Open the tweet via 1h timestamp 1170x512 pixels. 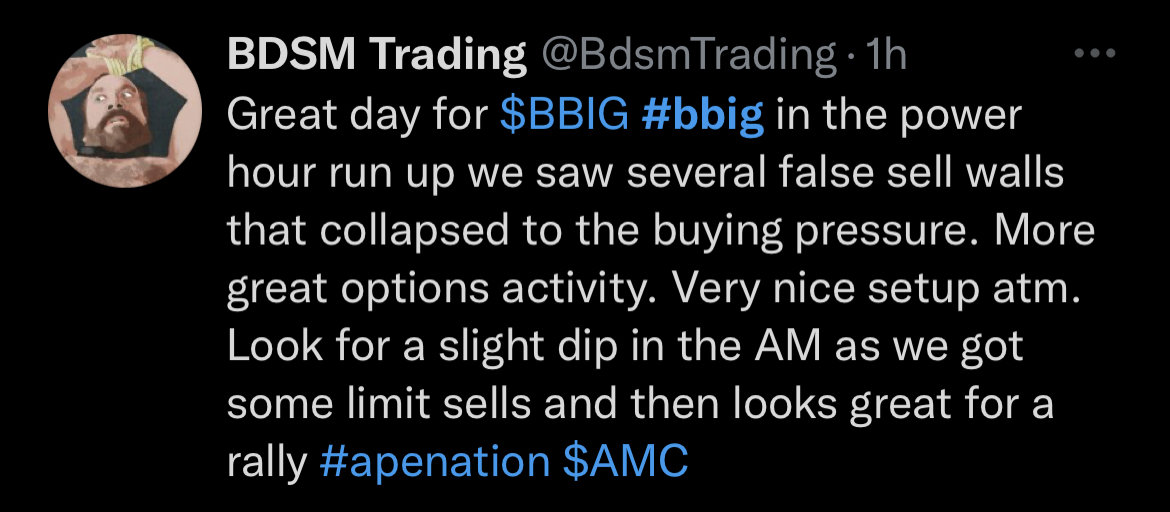coord(883,54)
